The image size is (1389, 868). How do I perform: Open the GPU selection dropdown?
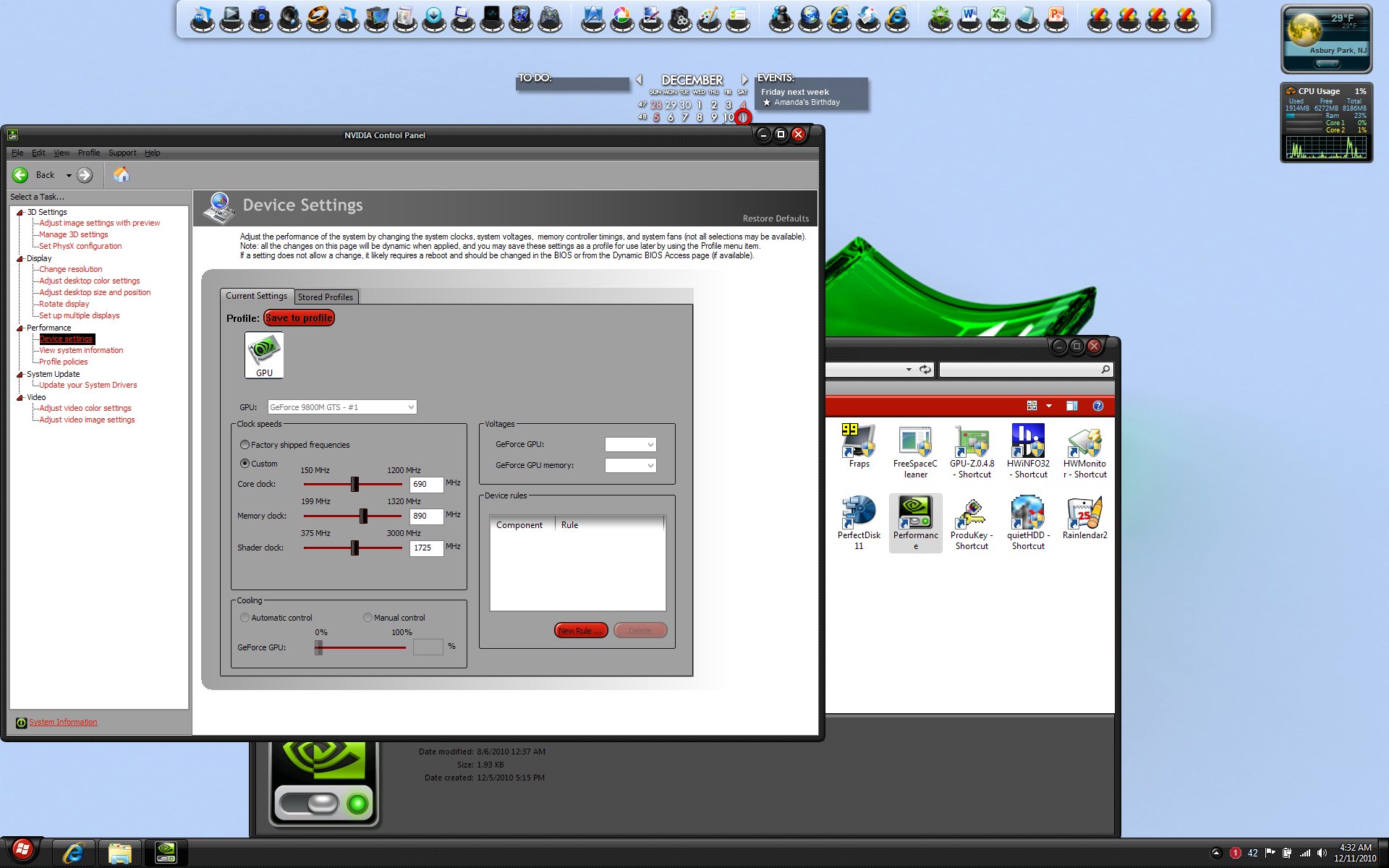tap(342, 407)
